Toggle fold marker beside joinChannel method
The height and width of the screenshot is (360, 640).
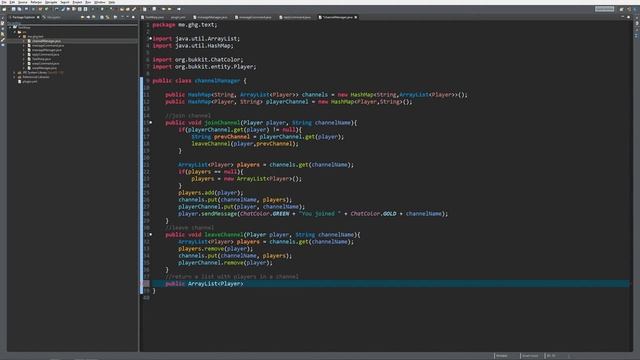click(151, 122)
